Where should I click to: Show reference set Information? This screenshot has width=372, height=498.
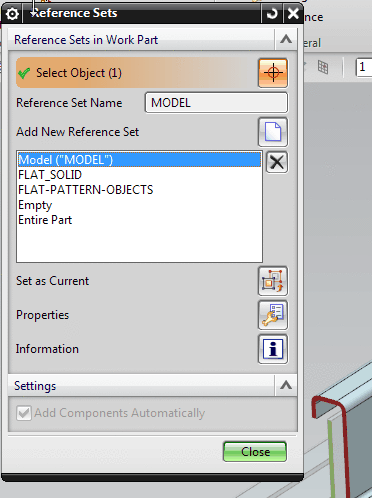click(273, 349)
